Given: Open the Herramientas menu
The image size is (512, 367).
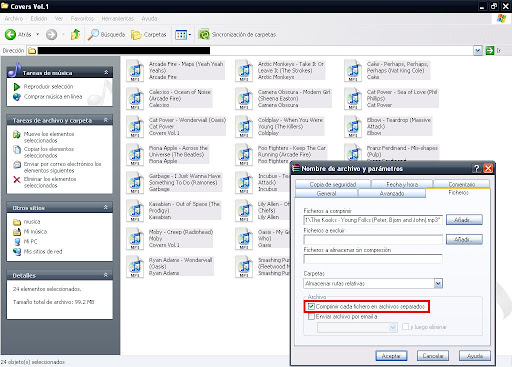Looking at the screenshot, I should click(118, 19).
